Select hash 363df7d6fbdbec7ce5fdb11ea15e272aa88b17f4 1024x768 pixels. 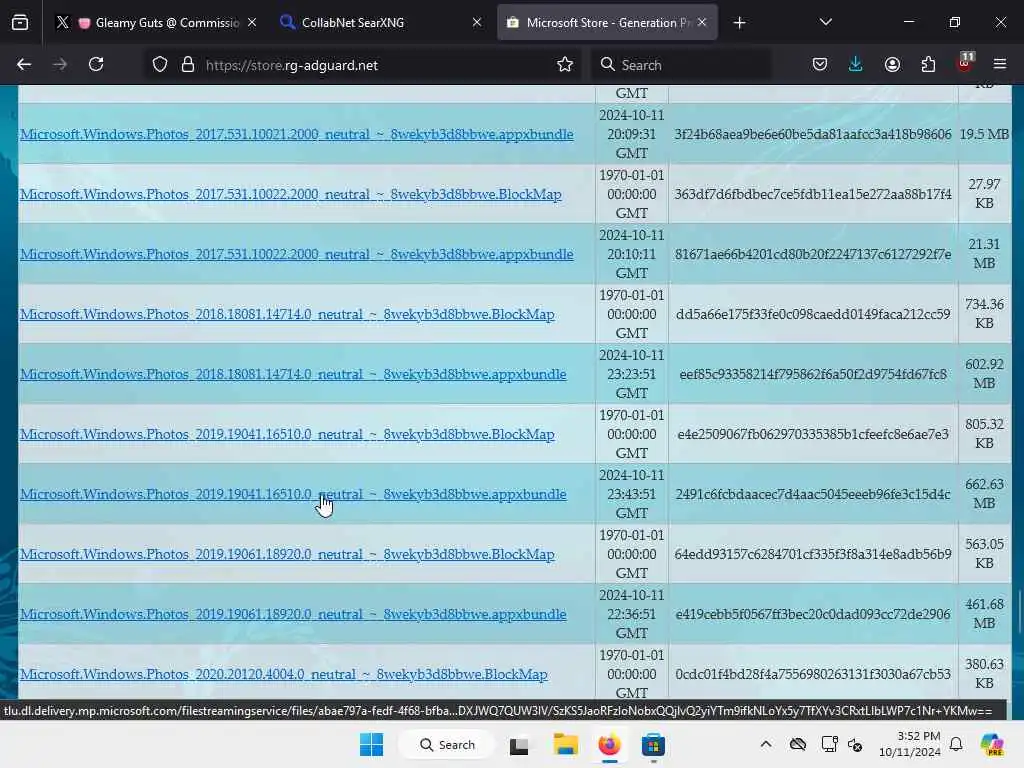click(x=813, y=195)
